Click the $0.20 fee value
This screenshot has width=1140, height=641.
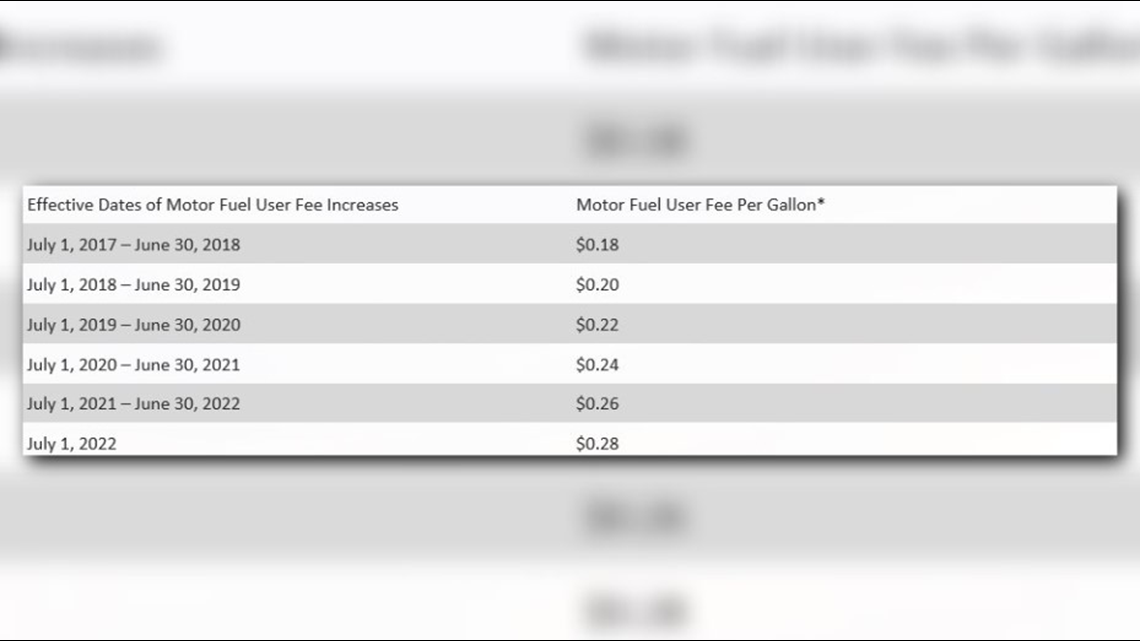tap(598, 285)
